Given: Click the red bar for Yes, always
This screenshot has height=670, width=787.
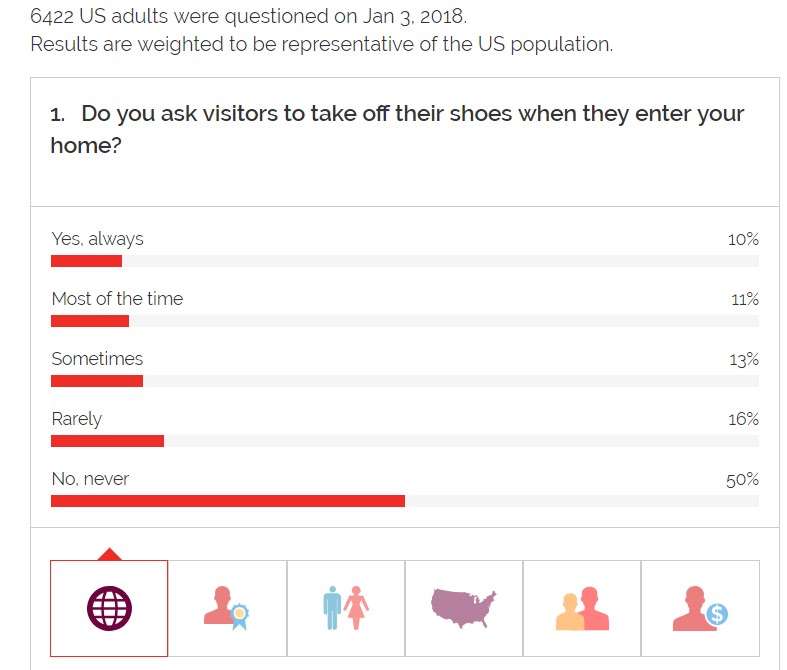Looking at the screenshot, I should coord(87,261).
